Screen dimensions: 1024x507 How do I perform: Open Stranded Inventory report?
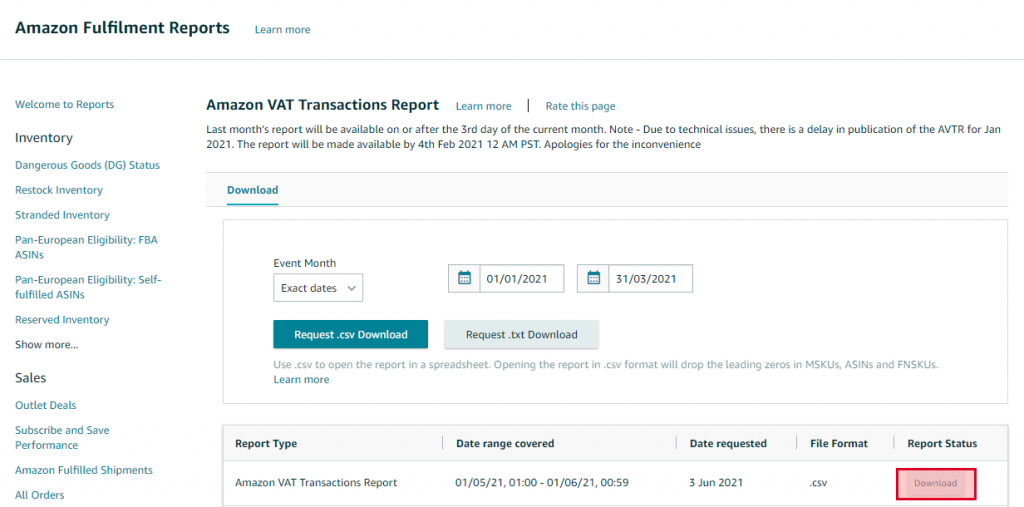click(x=63, y=215)
